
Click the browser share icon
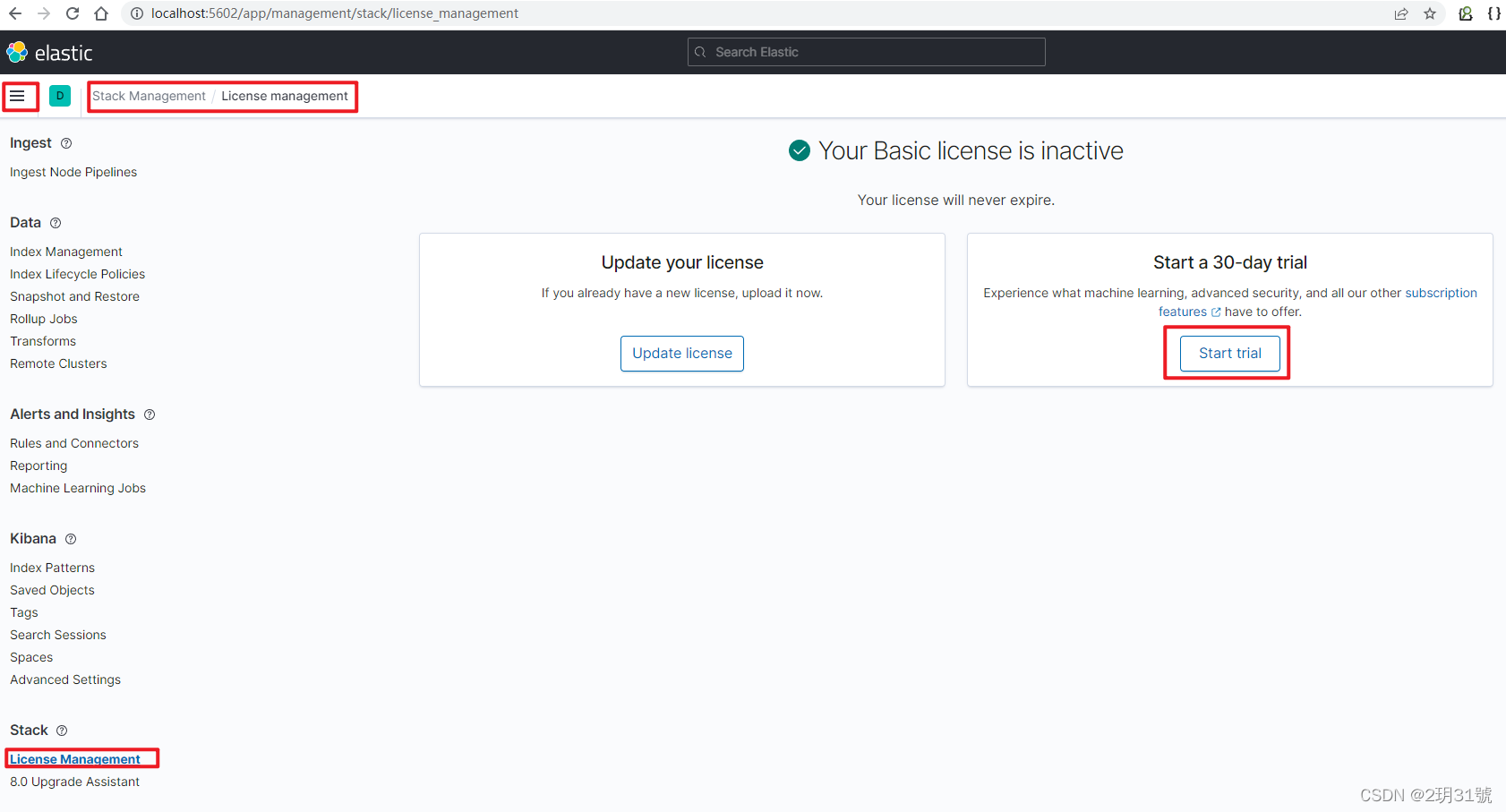pyautogui.click(x=1401, y=13)
